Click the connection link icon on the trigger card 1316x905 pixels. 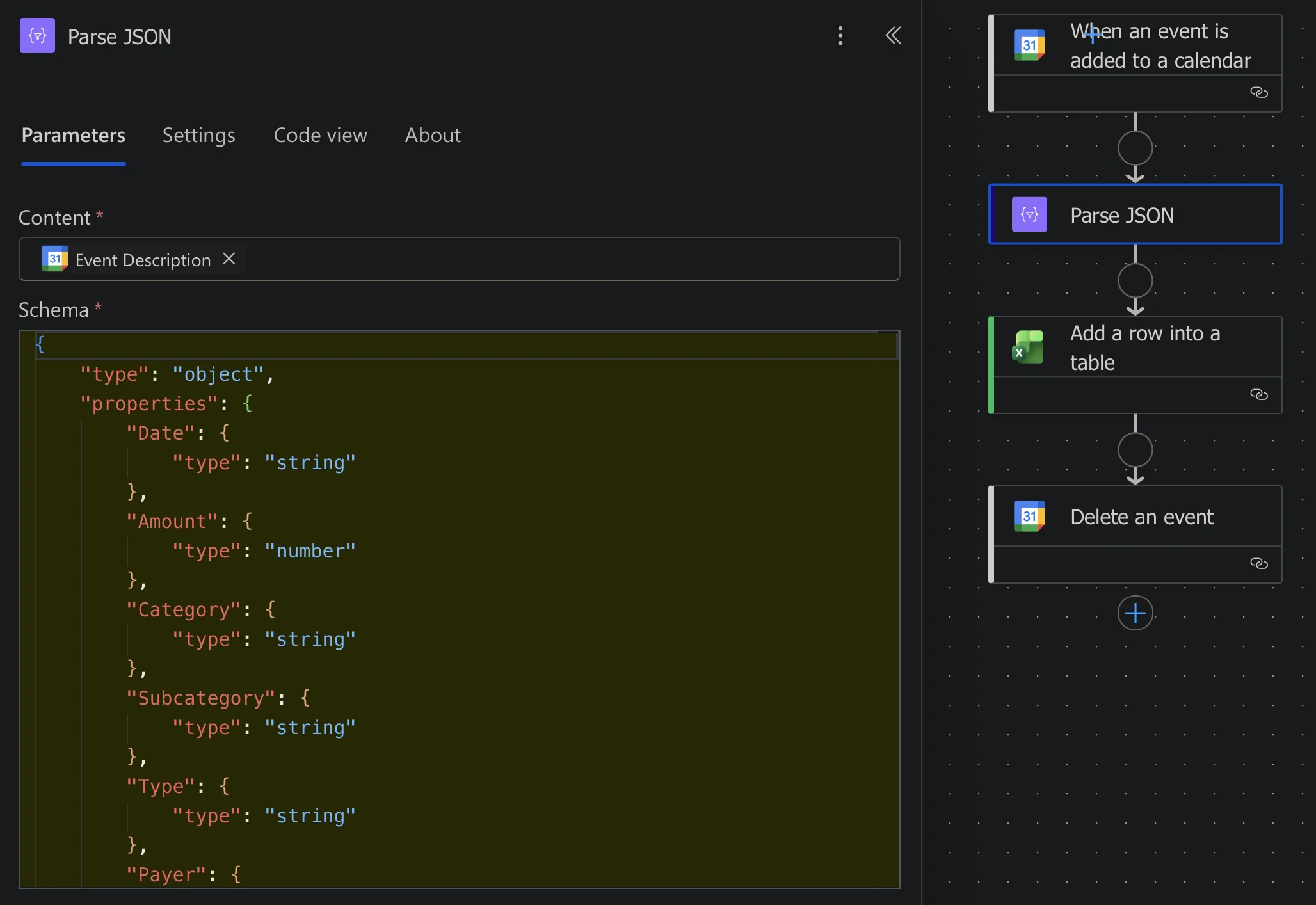point(1258,93)
